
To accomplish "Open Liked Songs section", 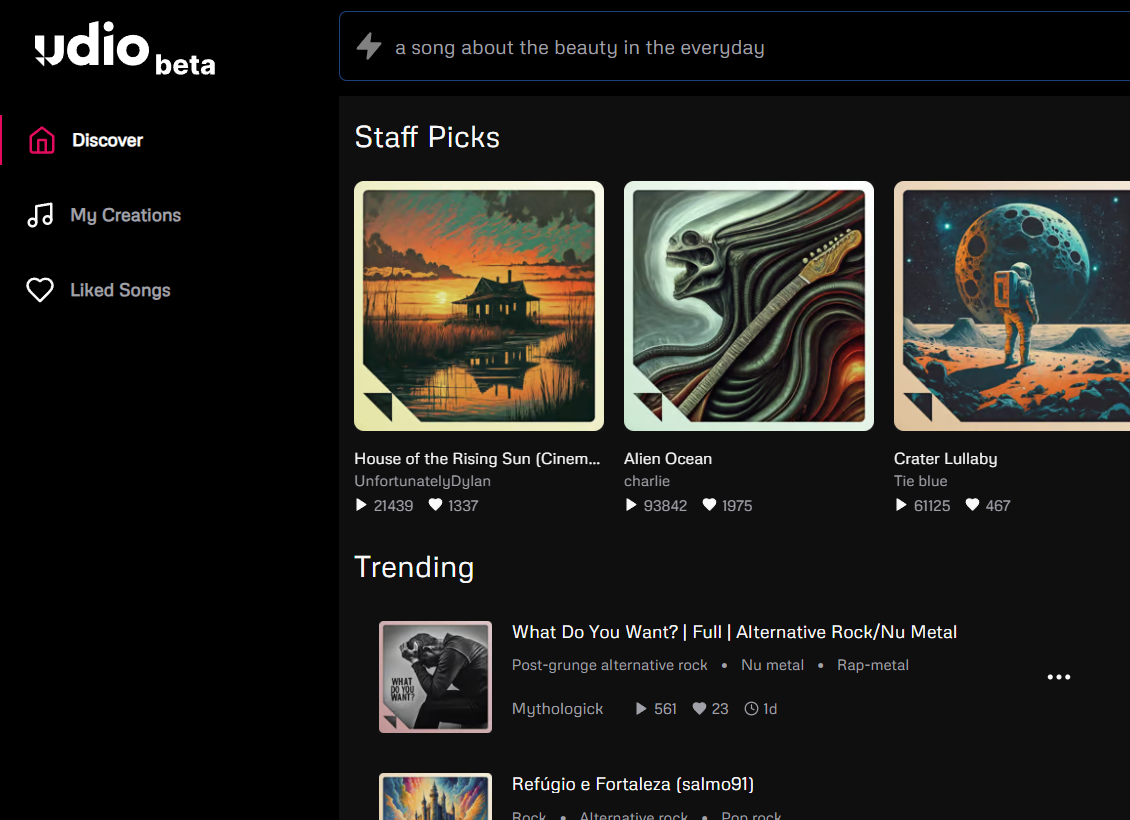I will click(120, 290).
